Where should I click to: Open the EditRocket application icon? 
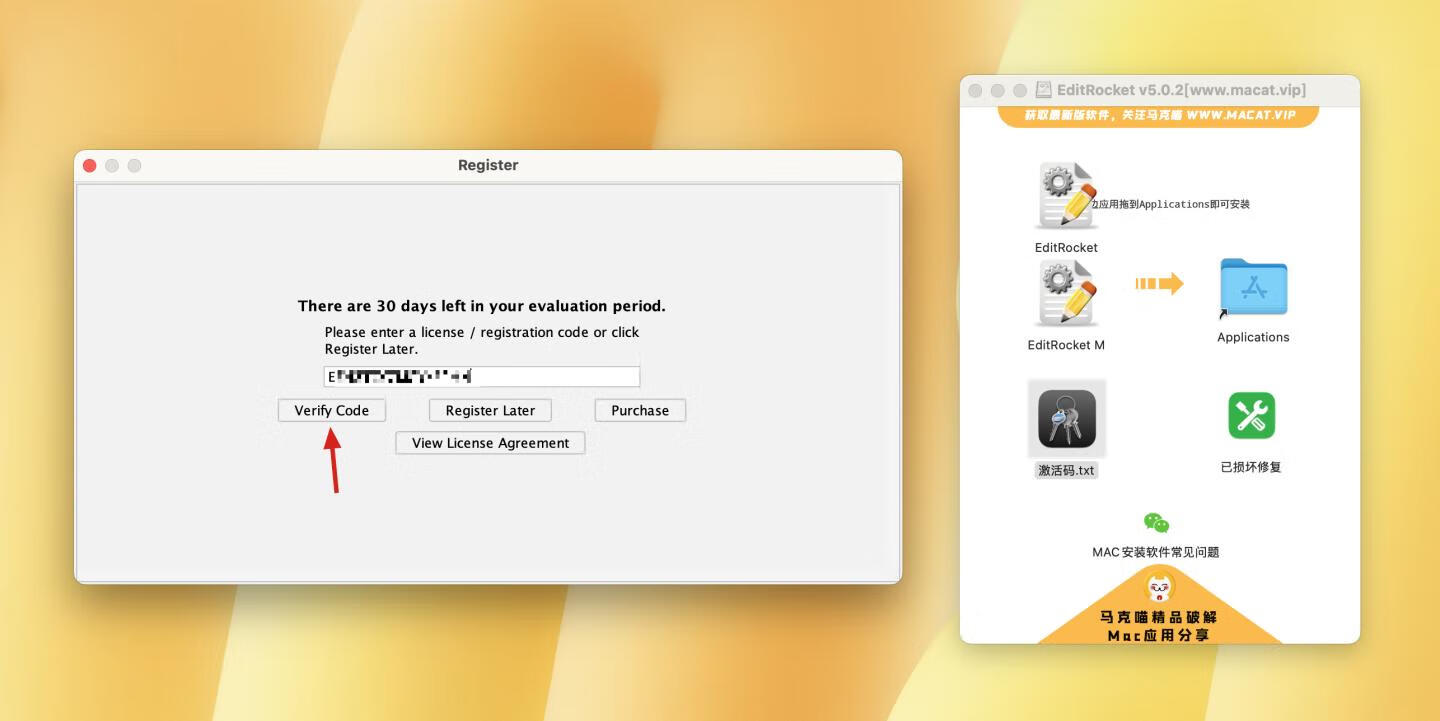1066,193
